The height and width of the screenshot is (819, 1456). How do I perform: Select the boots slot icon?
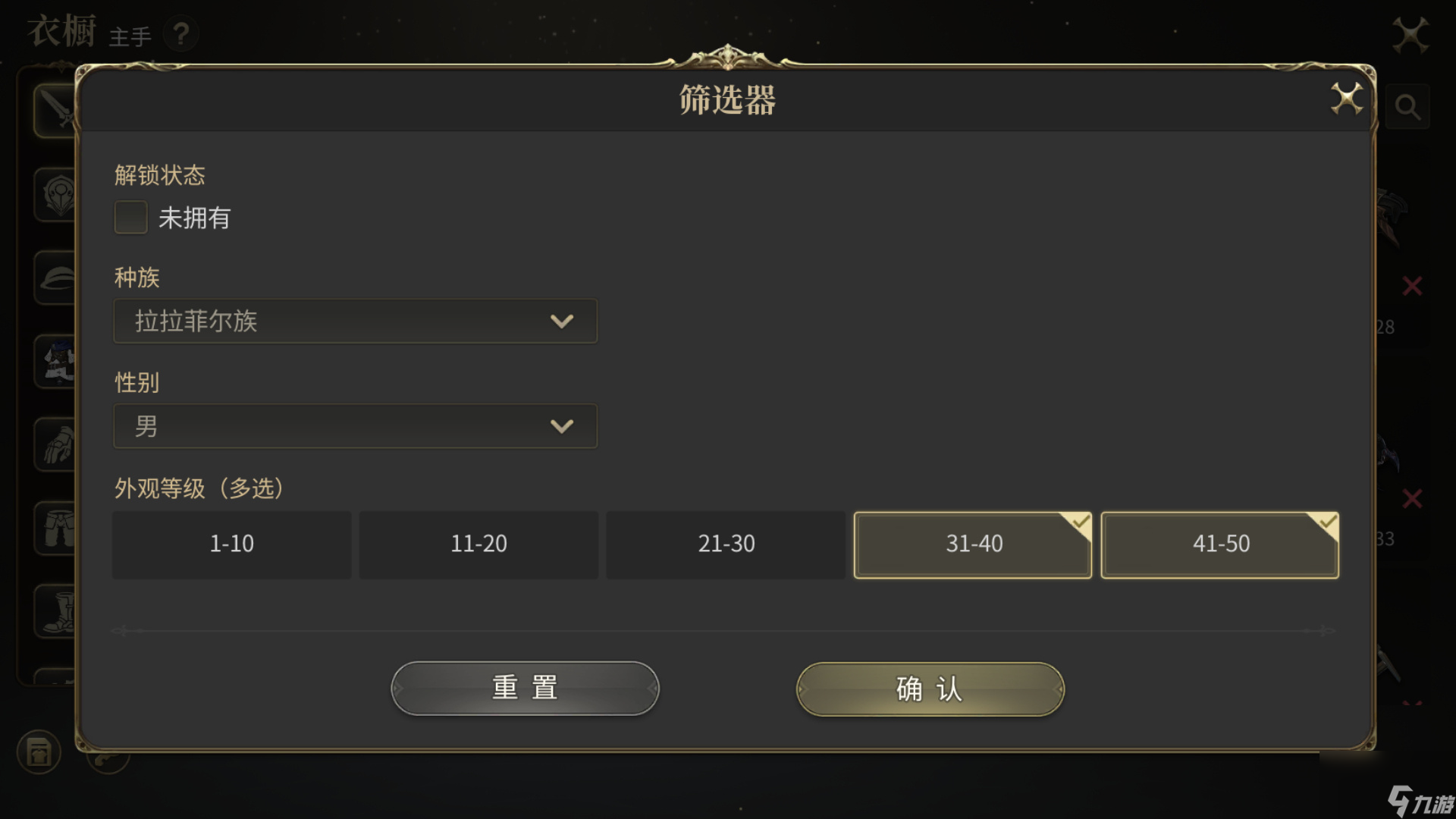coord(57,612)
